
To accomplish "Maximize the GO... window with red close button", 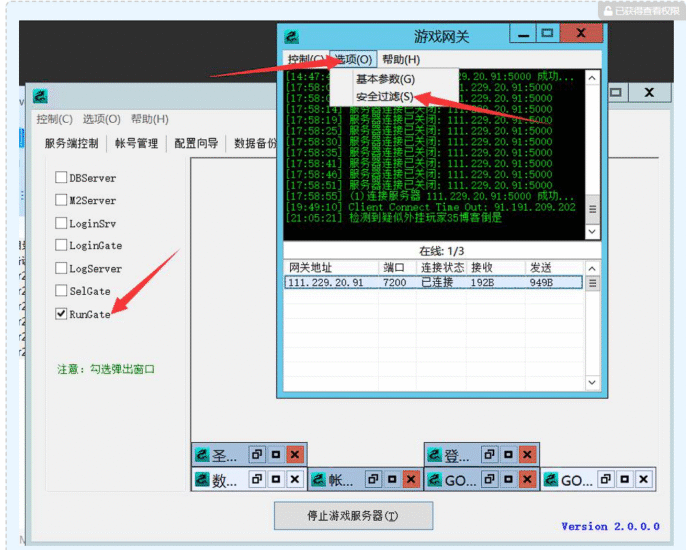I will (508, 480).
